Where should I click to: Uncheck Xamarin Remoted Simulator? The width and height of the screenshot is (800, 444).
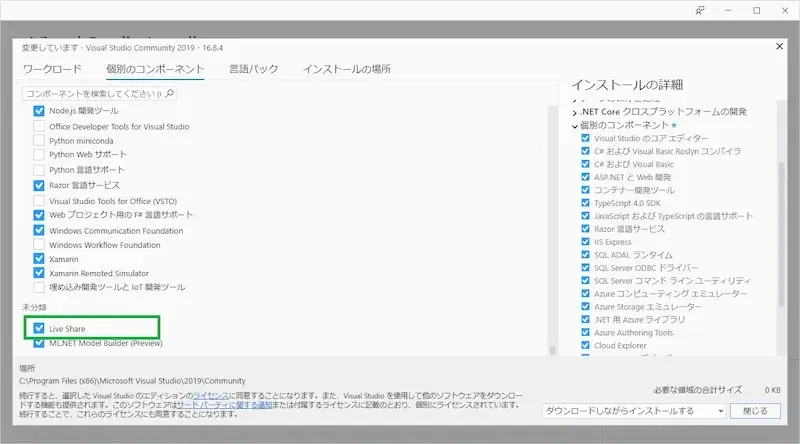[x=39, y=273]
